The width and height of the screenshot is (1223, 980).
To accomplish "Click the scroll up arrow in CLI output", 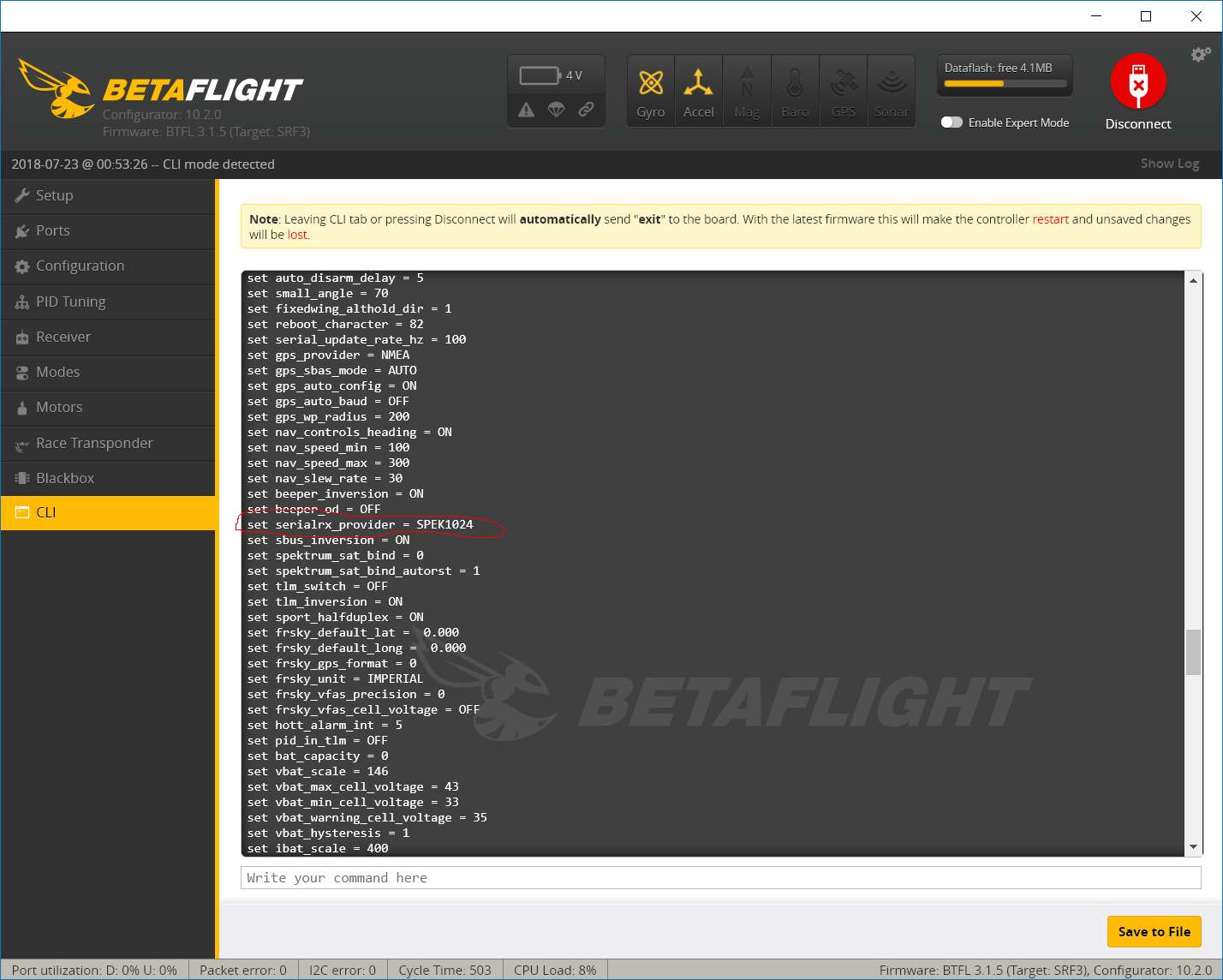I will pyautogui.click(x=1193, y=280).
